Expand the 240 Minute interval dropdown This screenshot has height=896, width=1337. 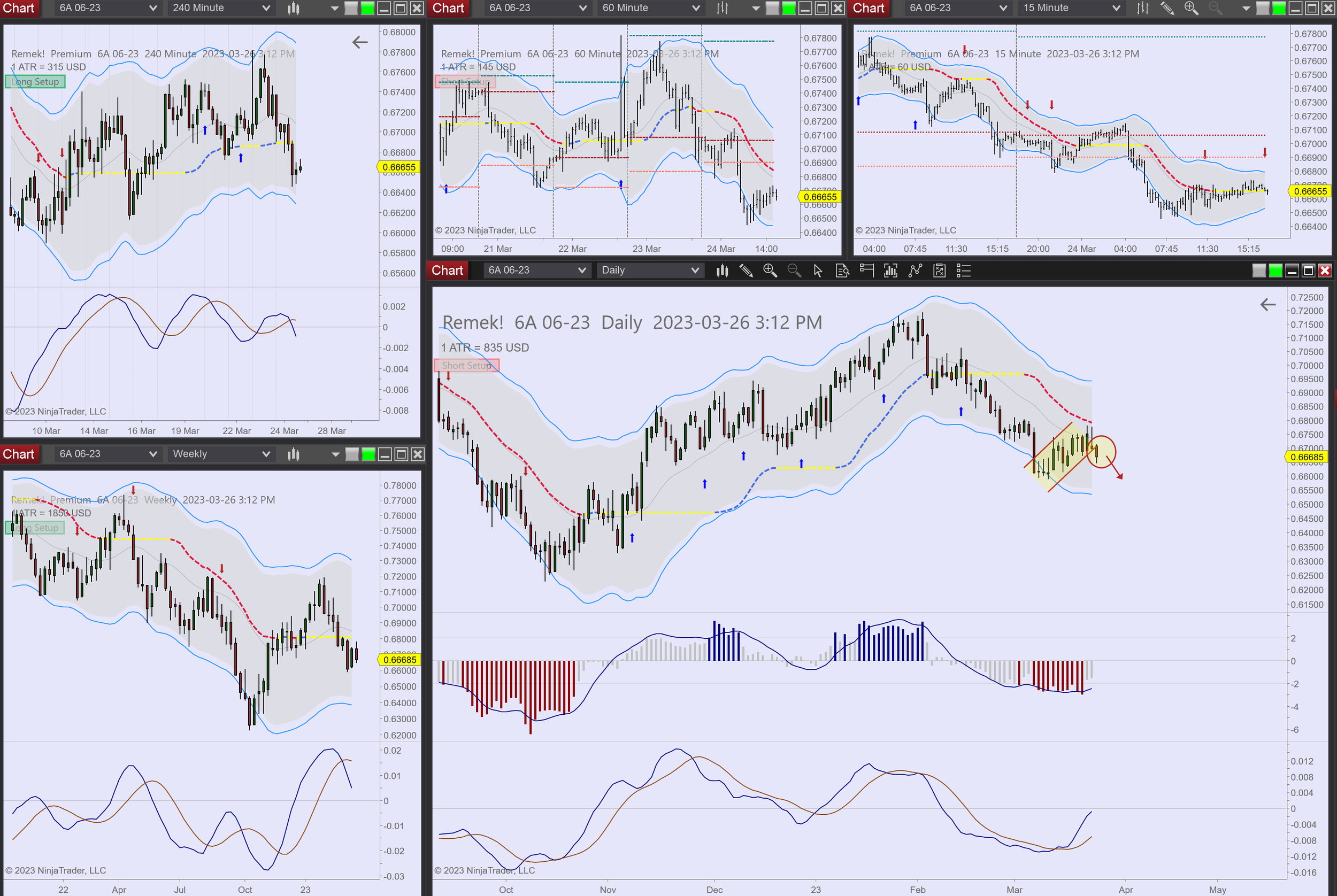point(220,8)
